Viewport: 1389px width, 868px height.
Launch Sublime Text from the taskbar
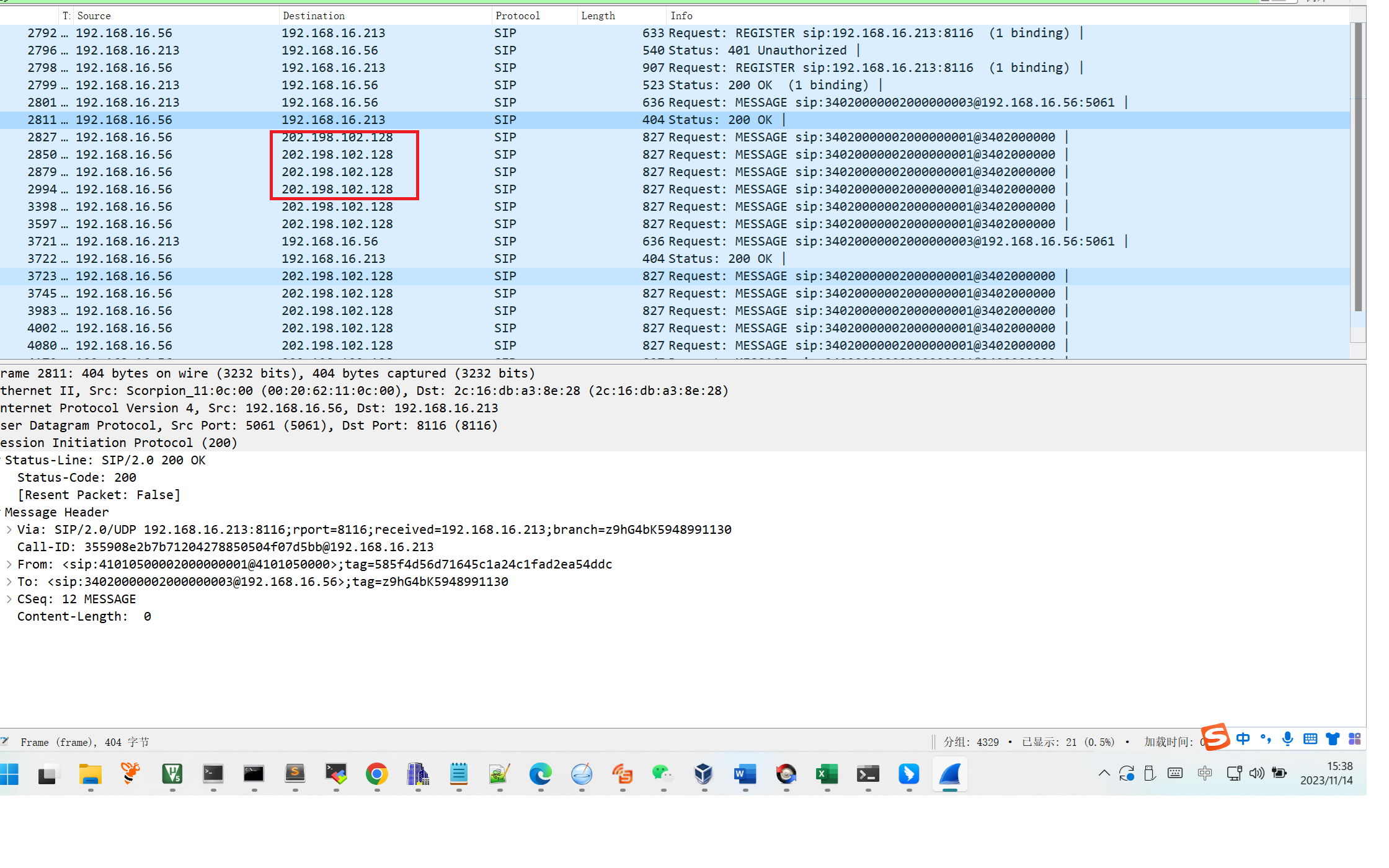pyautogui.click(x=295, y=774)
